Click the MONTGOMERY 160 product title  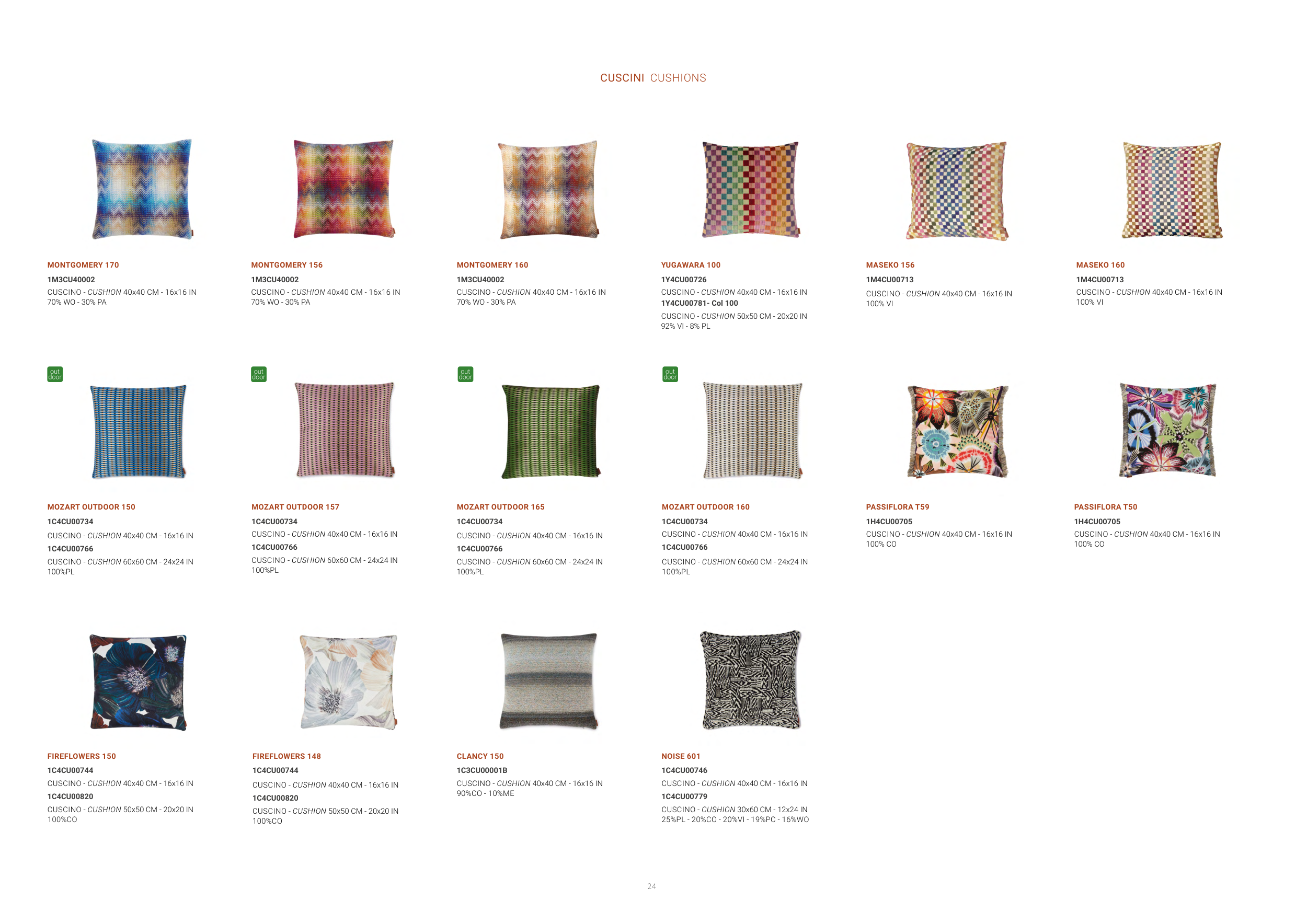coord(492,265)
